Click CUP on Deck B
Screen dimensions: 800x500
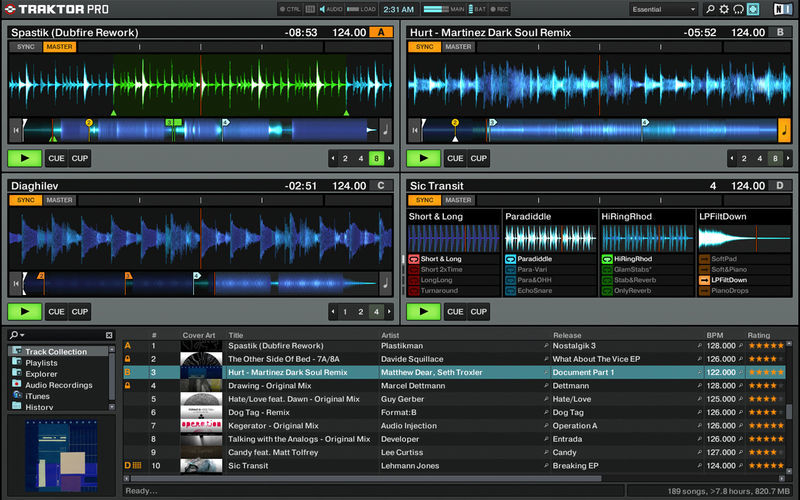click(479, 159)
